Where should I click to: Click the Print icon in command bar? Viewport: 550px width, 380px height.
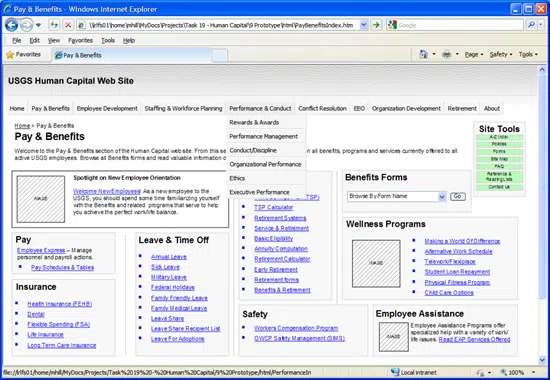pos(447,54)
